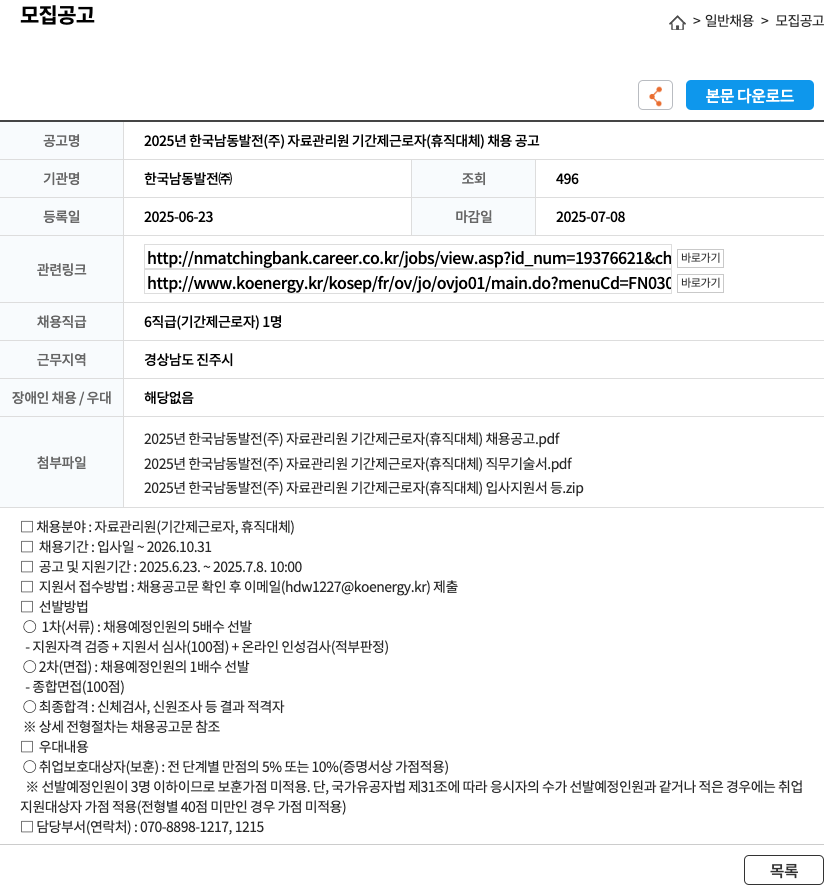Click the 취업보호대상자(보훈) line
The height and width of the screenshot is (886, 824).
pyautogui.click(x=236, y=767)
